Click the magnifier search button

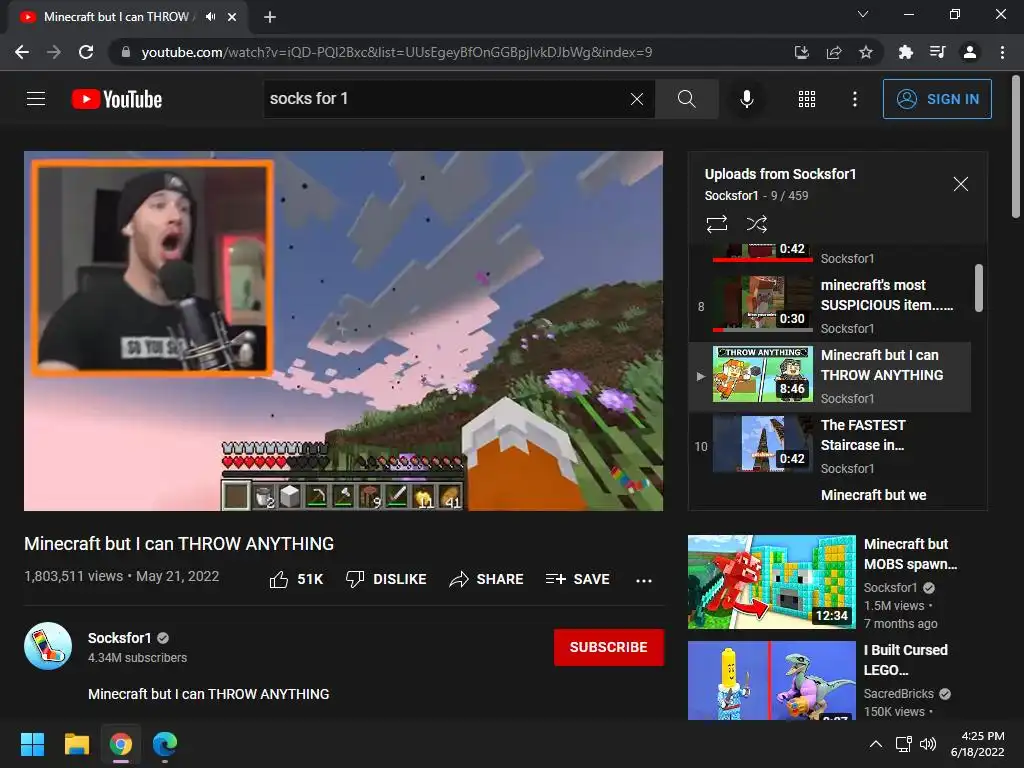686,99
